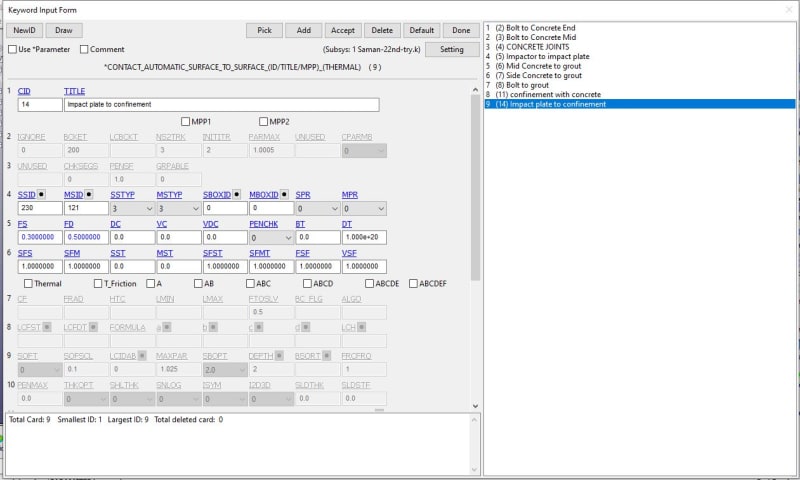Click the NewID button
This screenshot has width=800, height=480.
pos(24,30)
